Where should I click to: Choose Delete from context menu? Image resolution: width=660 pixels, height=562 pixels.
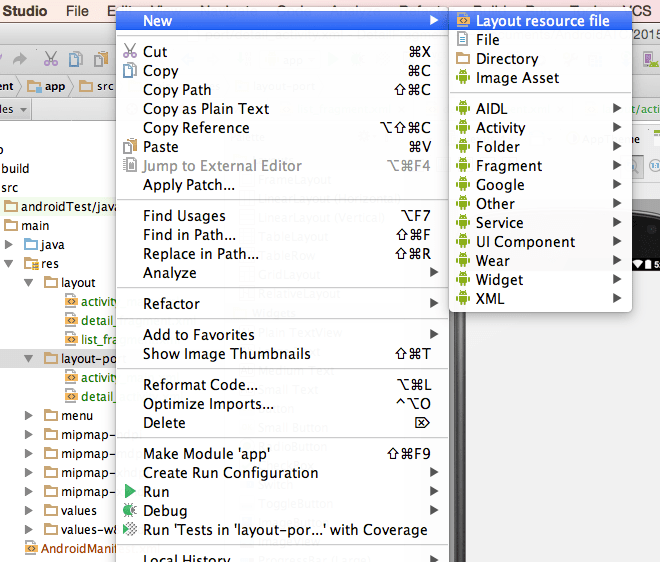[x=282, y=423]
